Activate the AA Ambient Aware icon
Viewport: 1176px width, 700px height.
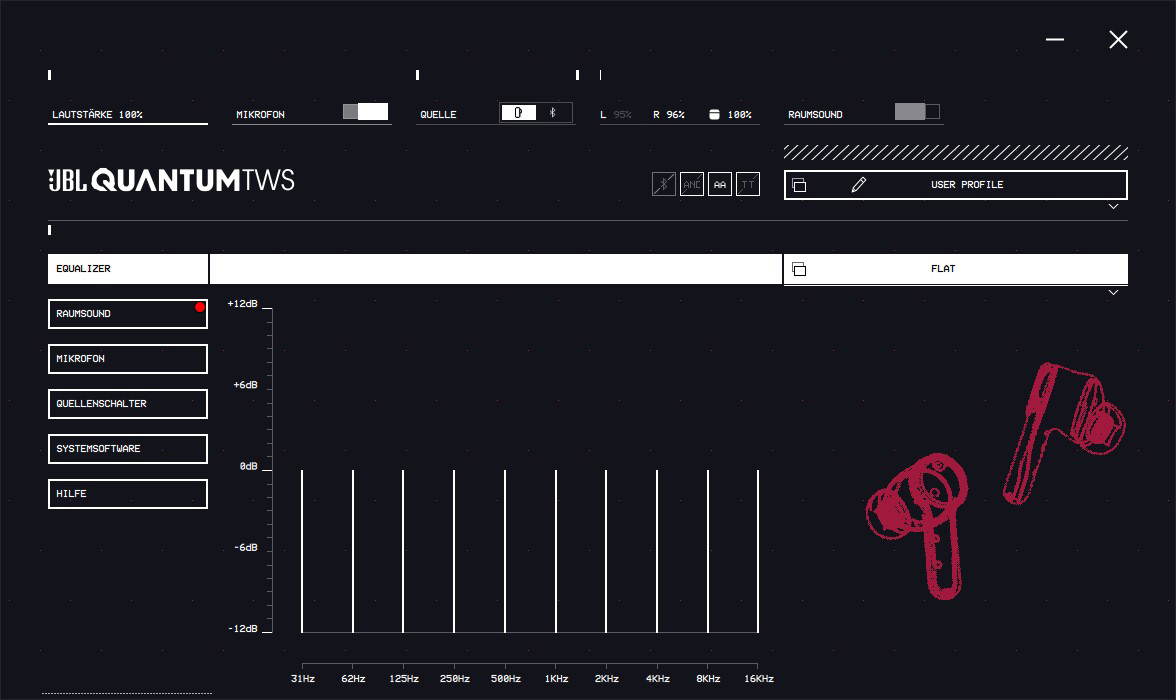(720, 185)
